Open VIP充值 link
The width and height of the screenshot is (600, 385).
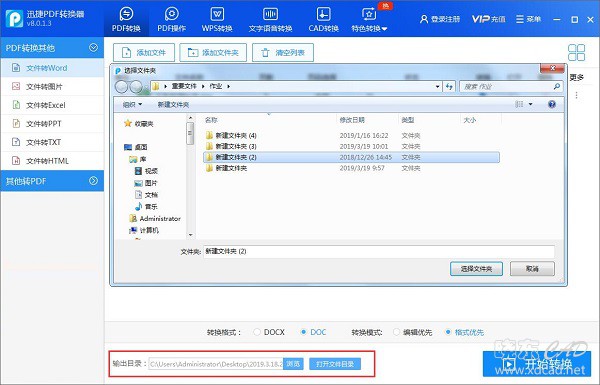click(488, 19)
